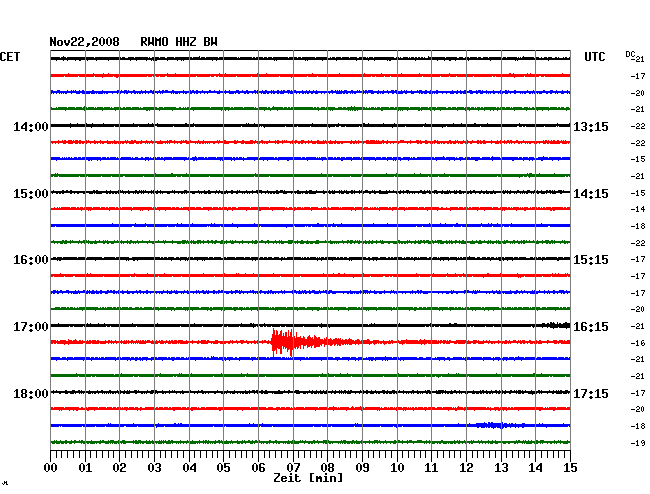Click the CET timezone label
The width and height of the screenshot is (650, 494).
[x=10, y=57]
